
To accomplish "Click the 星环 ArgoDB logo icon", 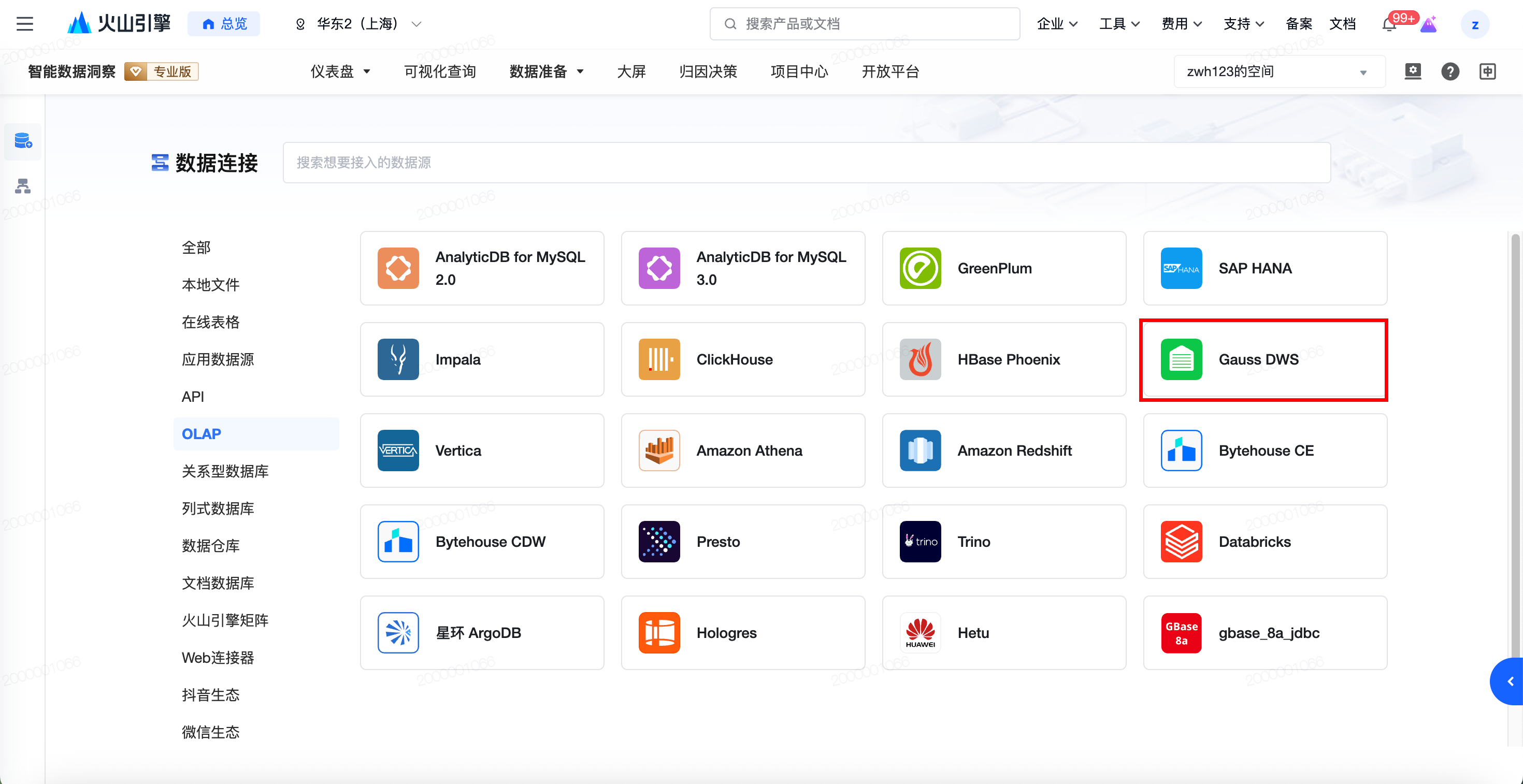I will point(398,632).
